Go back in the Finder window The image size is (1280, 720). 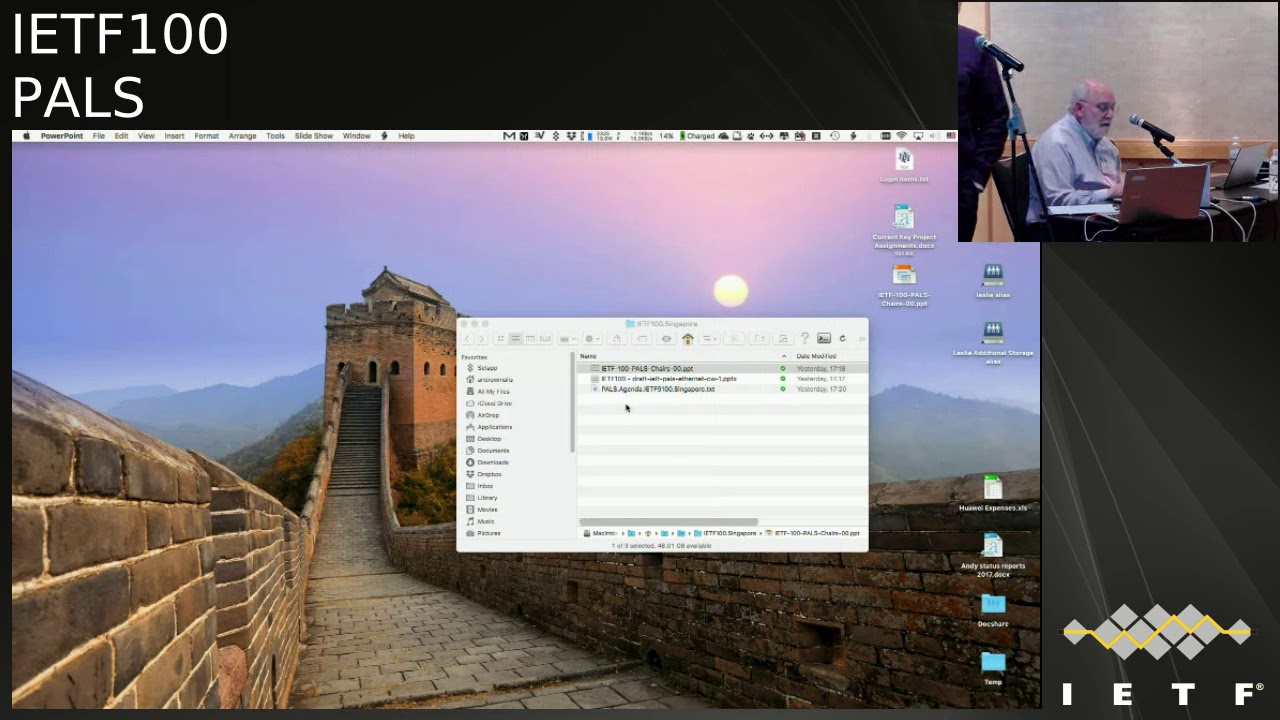(467, 339)
